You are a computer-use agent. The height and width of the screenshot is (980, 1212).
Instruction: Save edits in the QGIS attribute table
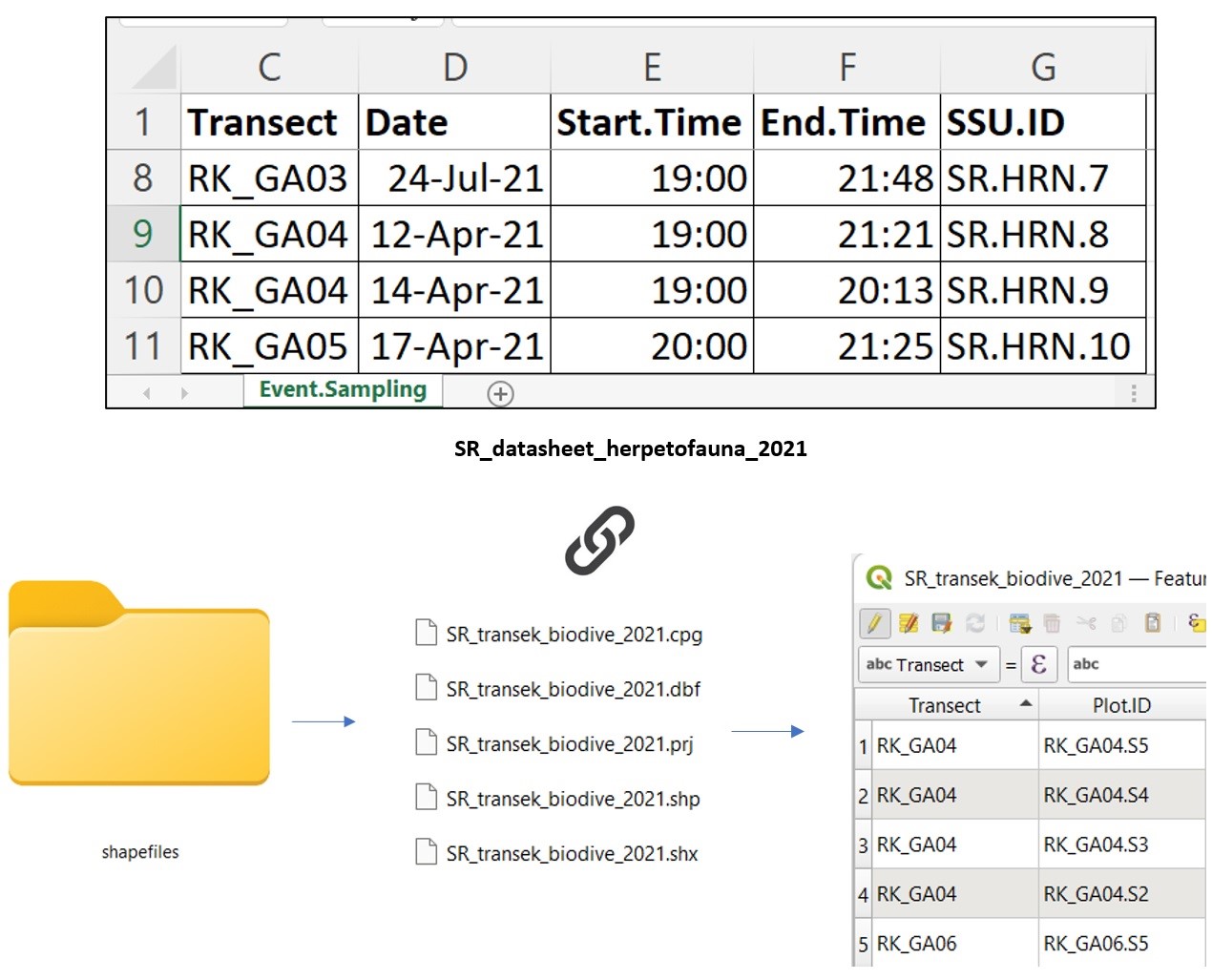(x=942, y=623)
